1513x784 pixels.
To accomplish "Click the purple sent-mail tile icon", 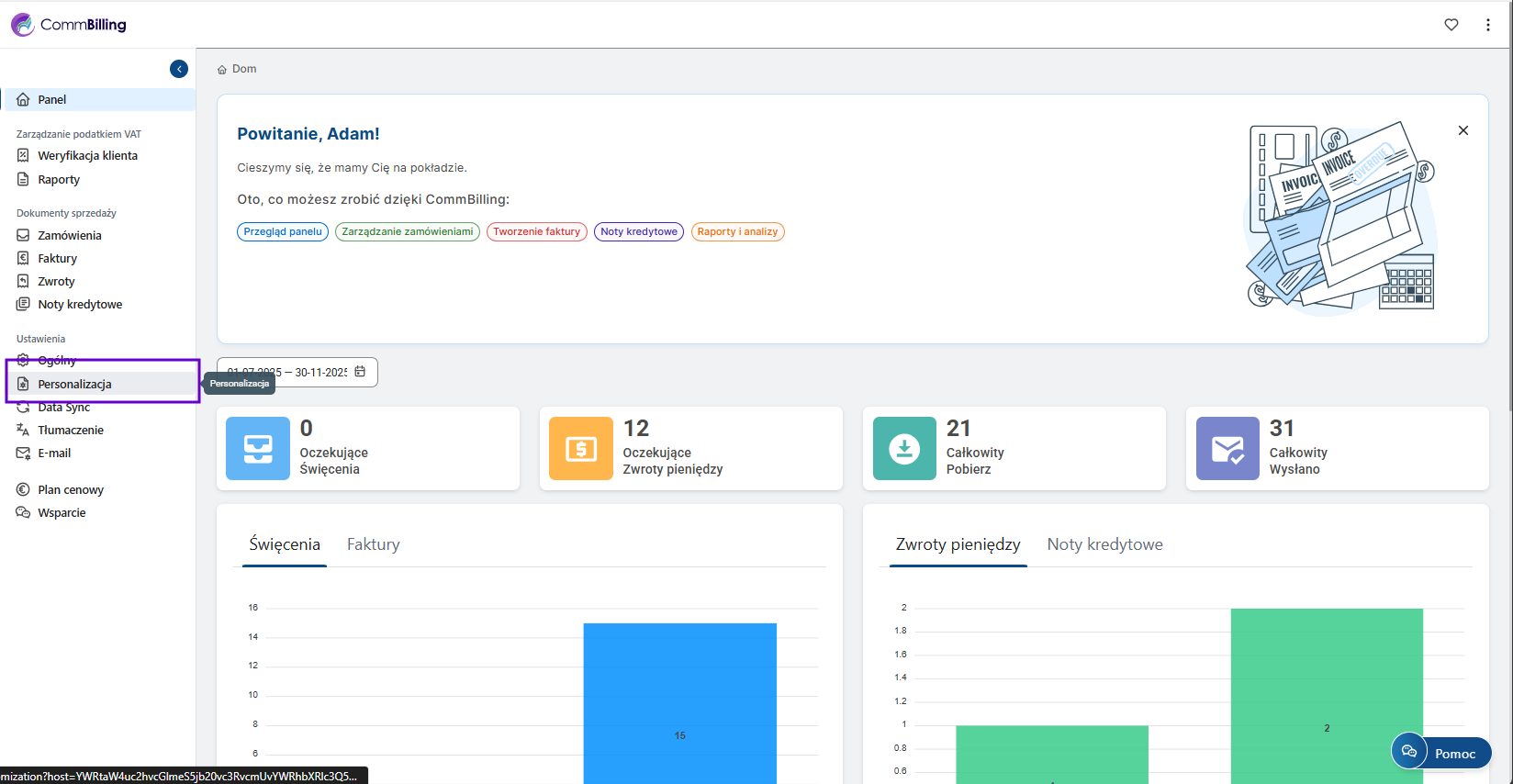I will click(x=1227, y=449).
